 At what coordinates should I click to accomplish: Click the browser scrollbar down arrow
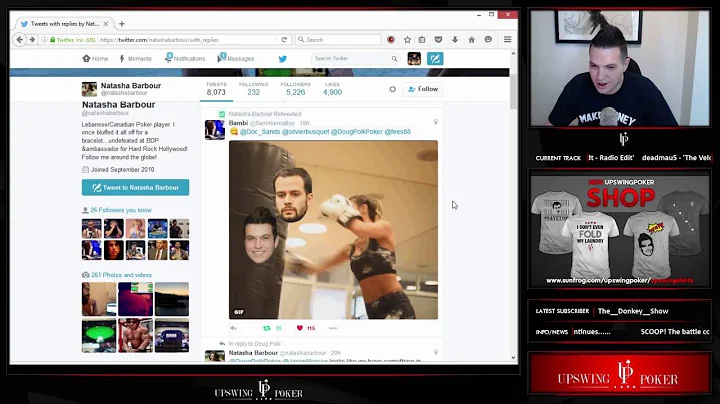coord(513,358)
